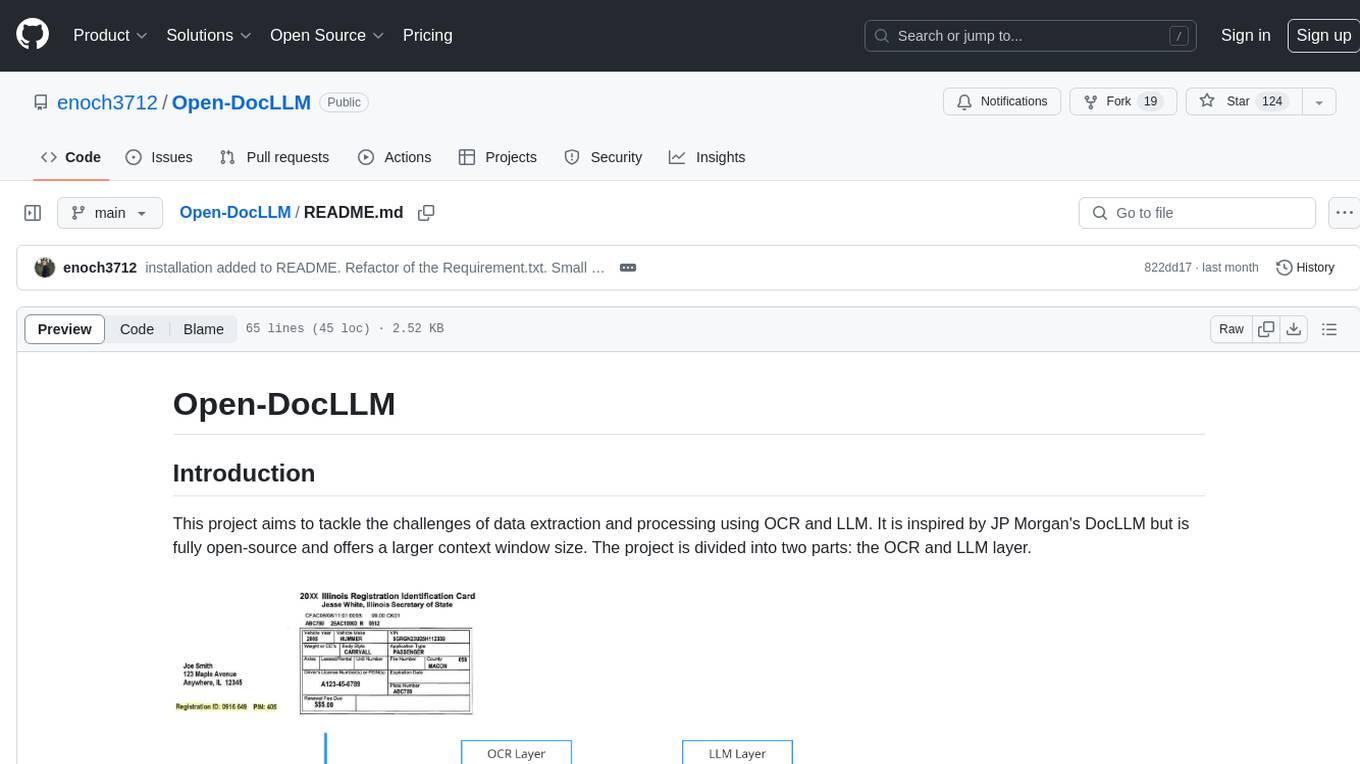The image size is (1360, 764).
Task: Click the Introduction heading
Action: point(244,473)
